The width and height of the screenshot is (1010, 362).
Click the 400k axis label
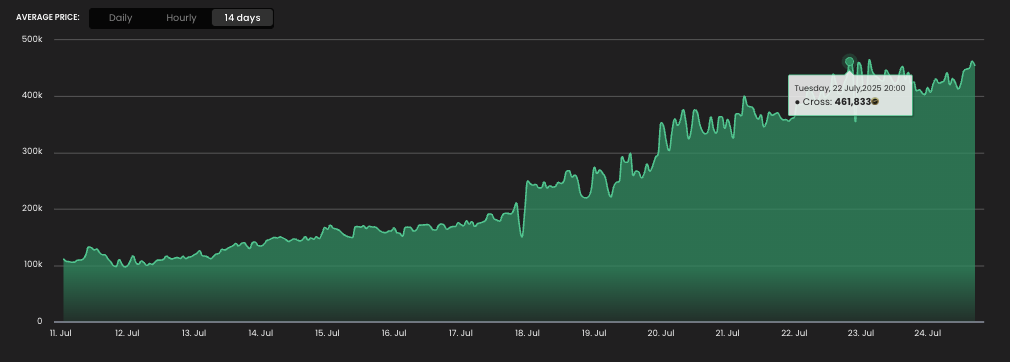click(32, 96)
